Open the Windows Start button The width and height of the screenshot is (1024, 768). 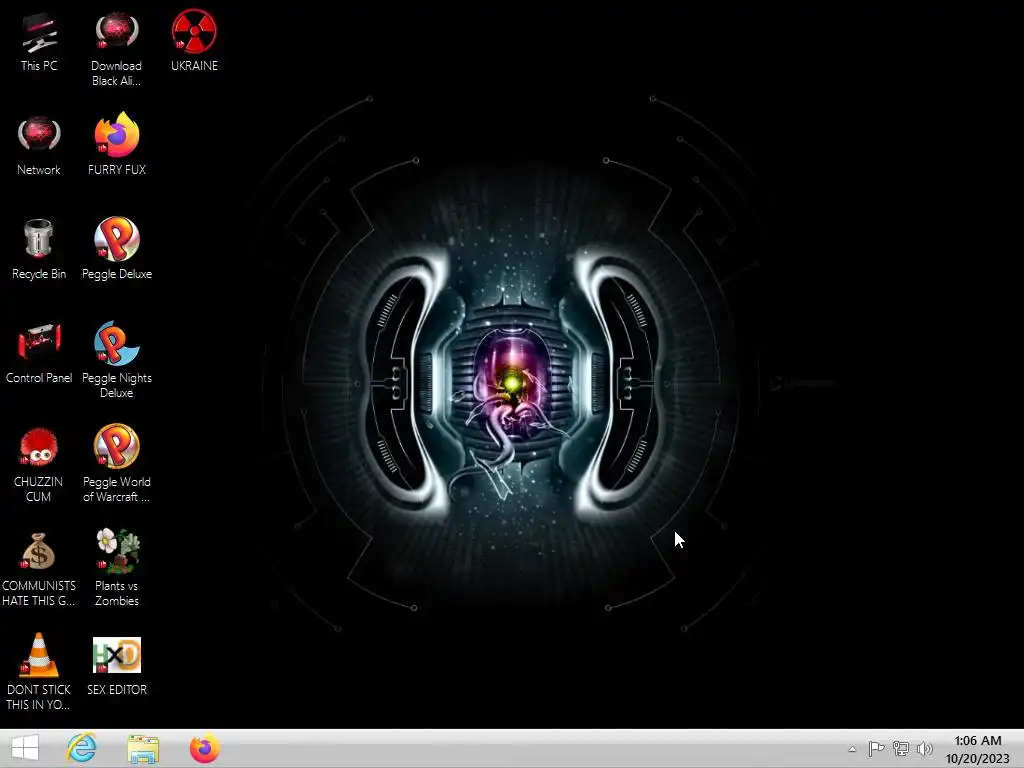25,748
